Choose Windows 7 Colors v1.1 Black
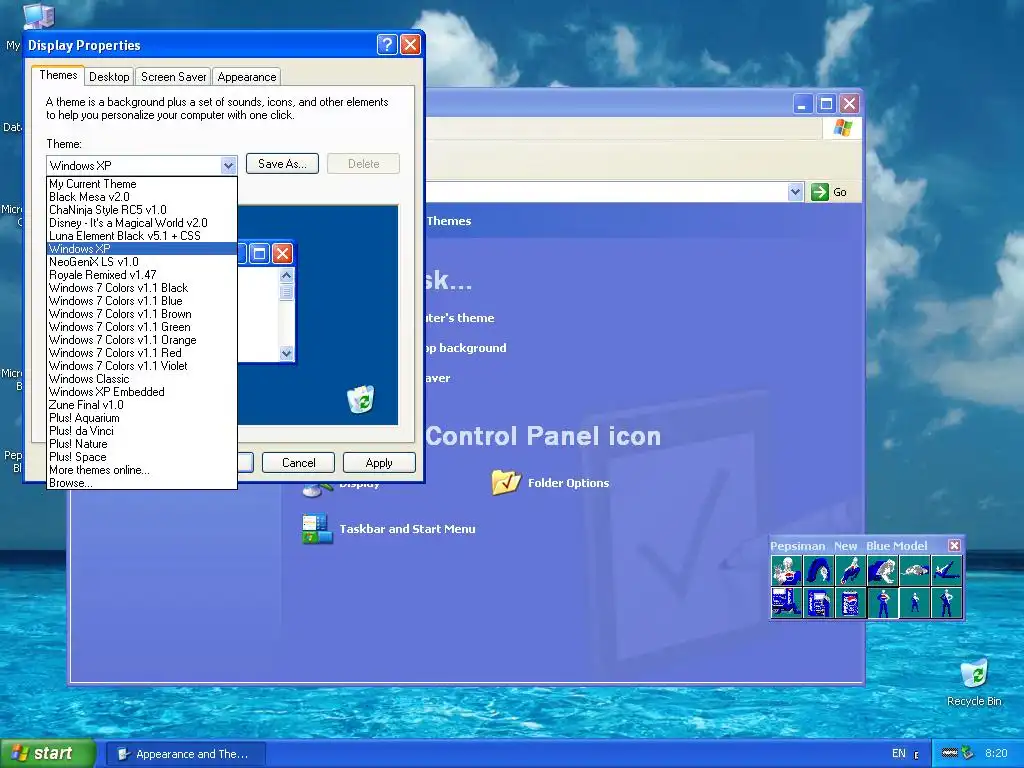This screenshot has height=768, width=1024. pos(142,288)
